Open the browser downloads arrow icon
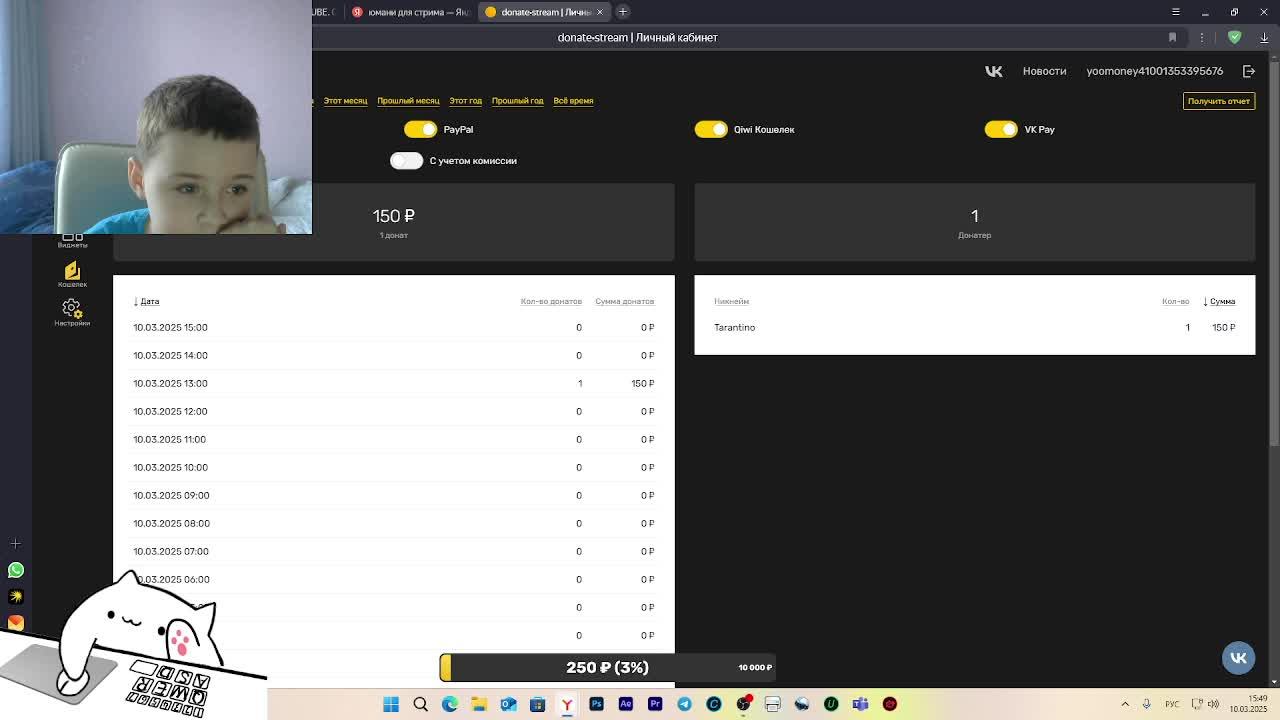 1264,37
